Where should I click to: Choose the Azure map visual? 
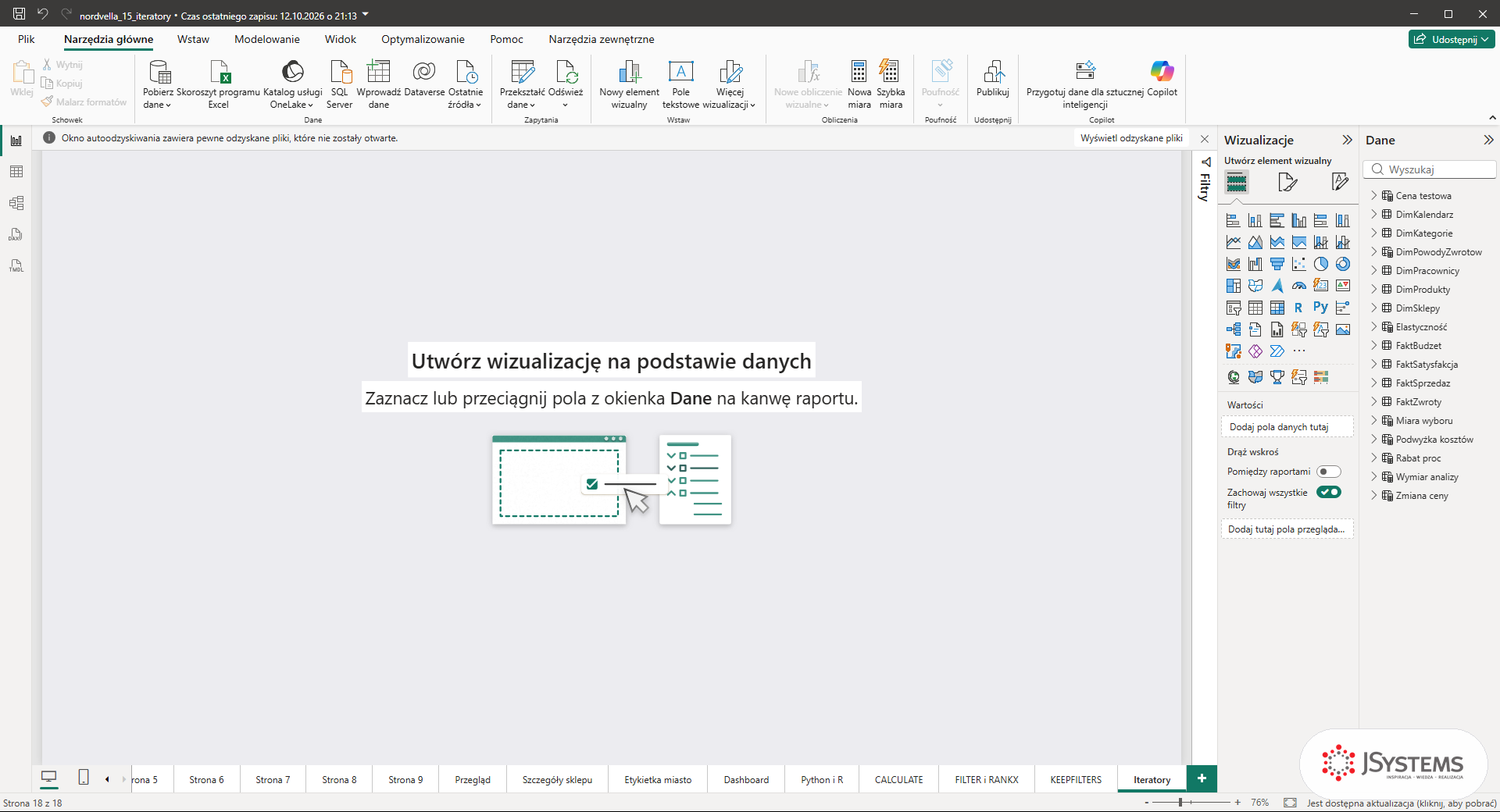[1277, 286]
